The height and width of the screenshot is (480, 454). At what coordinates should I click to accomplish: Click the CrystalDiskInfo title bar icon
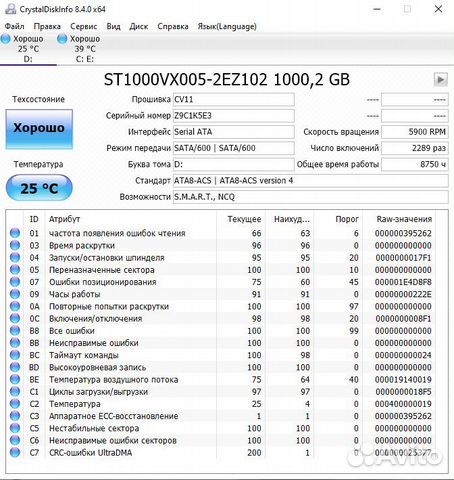(10, 9)
